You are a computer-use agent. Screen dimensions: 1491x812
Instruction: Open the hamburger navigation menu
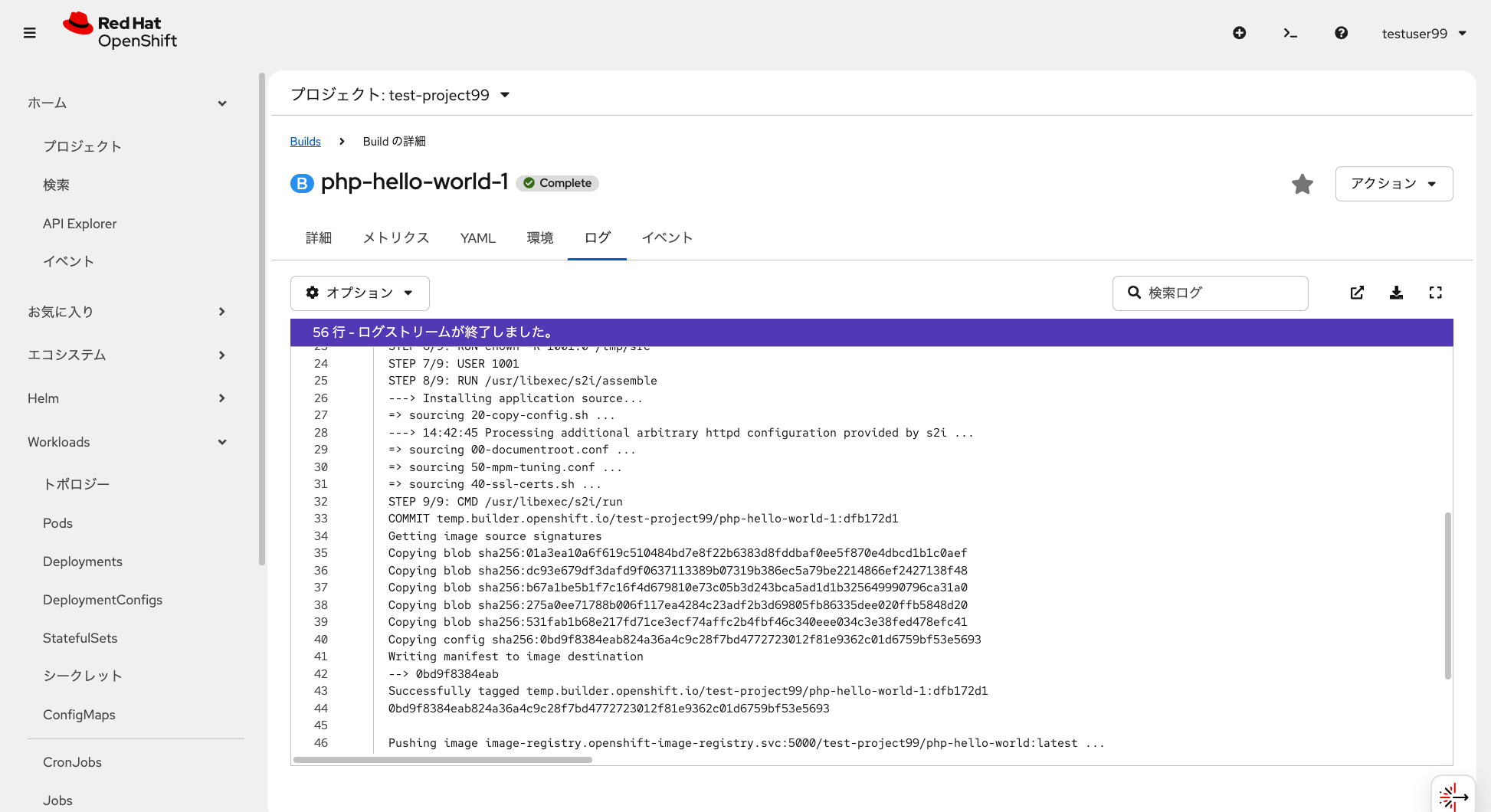(x=30, y=33)
